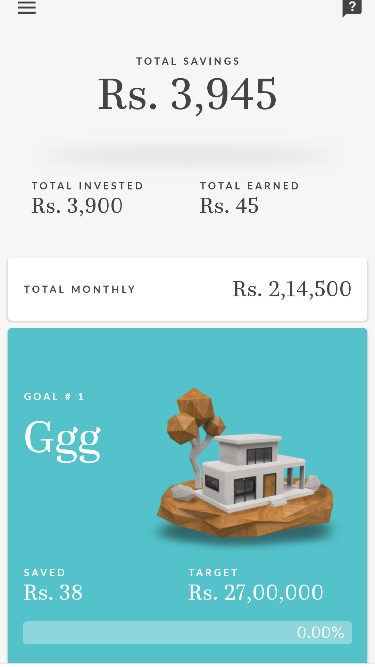
Task: Tap the Goal # 1 label
Action: point(54,396)
